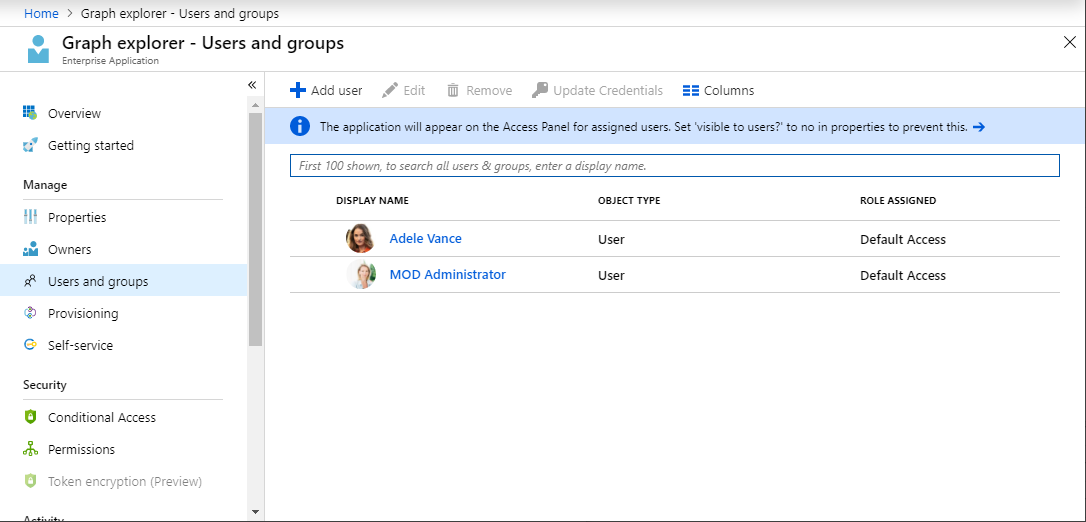Click the Provisioning icon
The width and height of the screenshot is (1086, 522).
(30, 313)
